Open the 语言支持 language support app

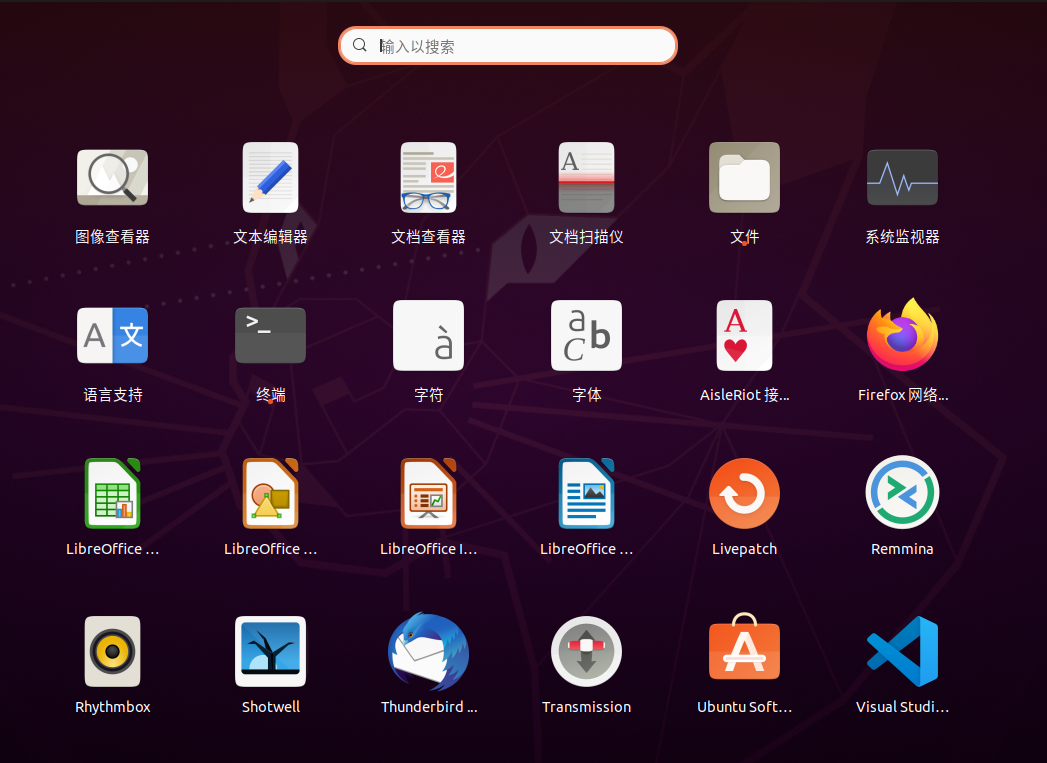[x=112, y=335]
